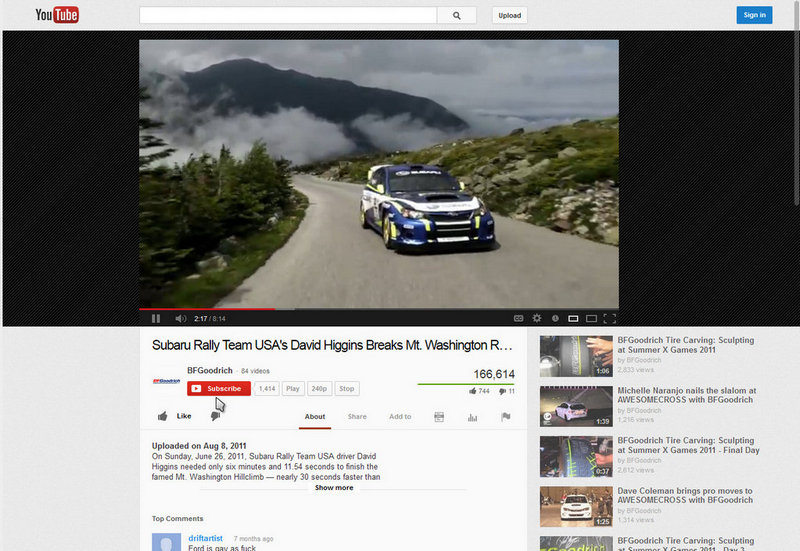Open 'Dave Coleman brings pro moves' title
The image size is (800, 551).
click(x=685, y=495)
